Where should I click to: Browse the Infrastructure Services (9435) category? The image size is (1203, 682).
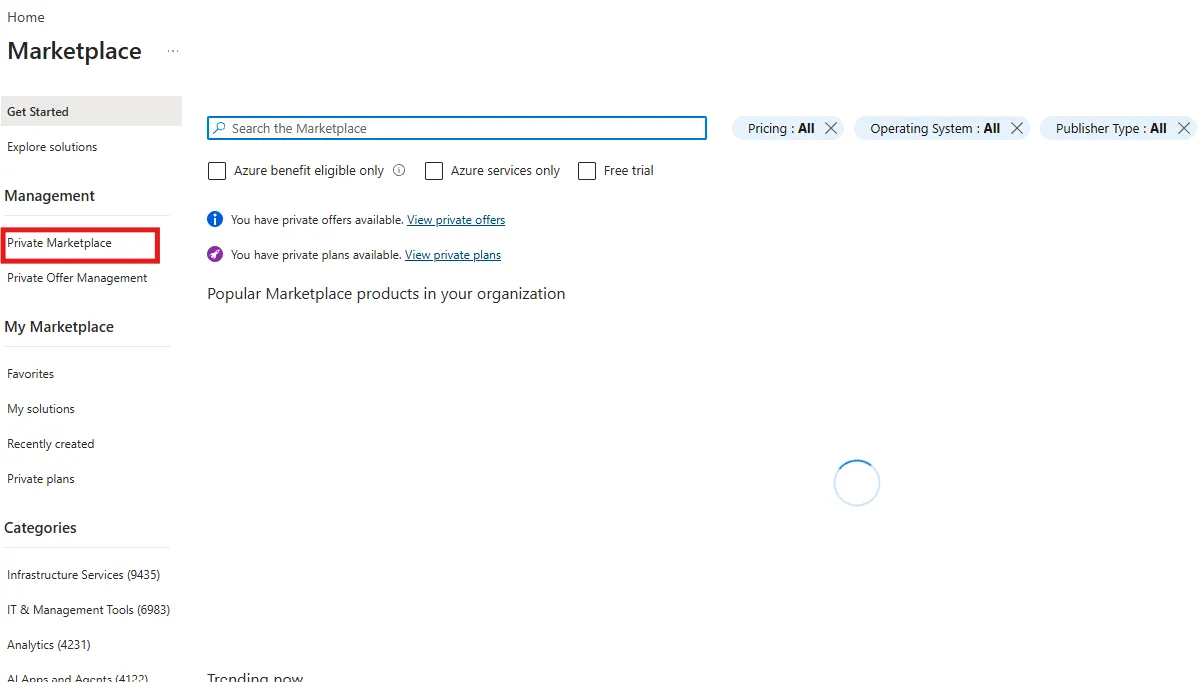(84, 575)
